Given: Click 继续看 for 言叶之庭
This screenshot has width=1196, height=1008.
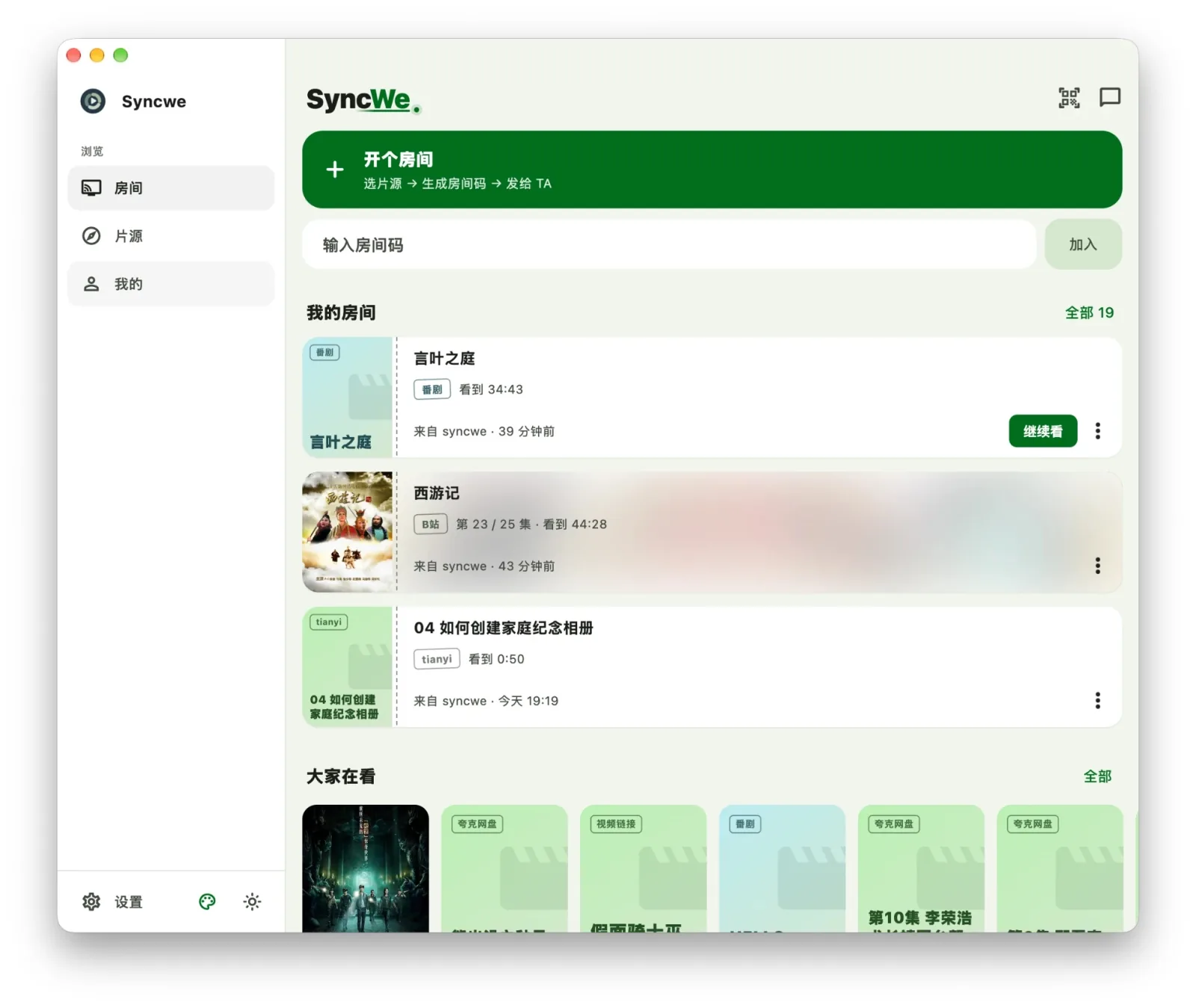Looking at the screenshot, I should click(1043, 431).
